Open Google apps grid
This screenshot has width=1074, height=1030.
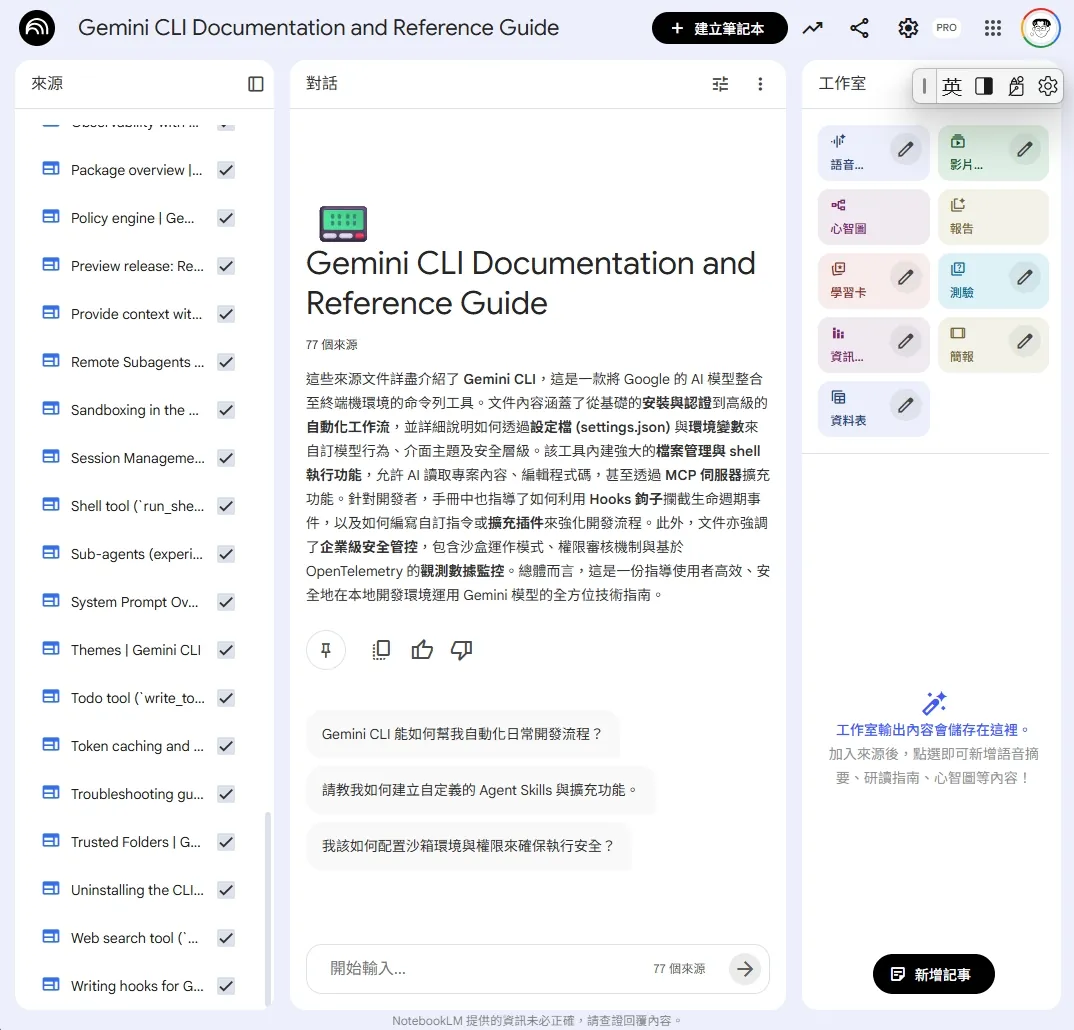(992, 28)
